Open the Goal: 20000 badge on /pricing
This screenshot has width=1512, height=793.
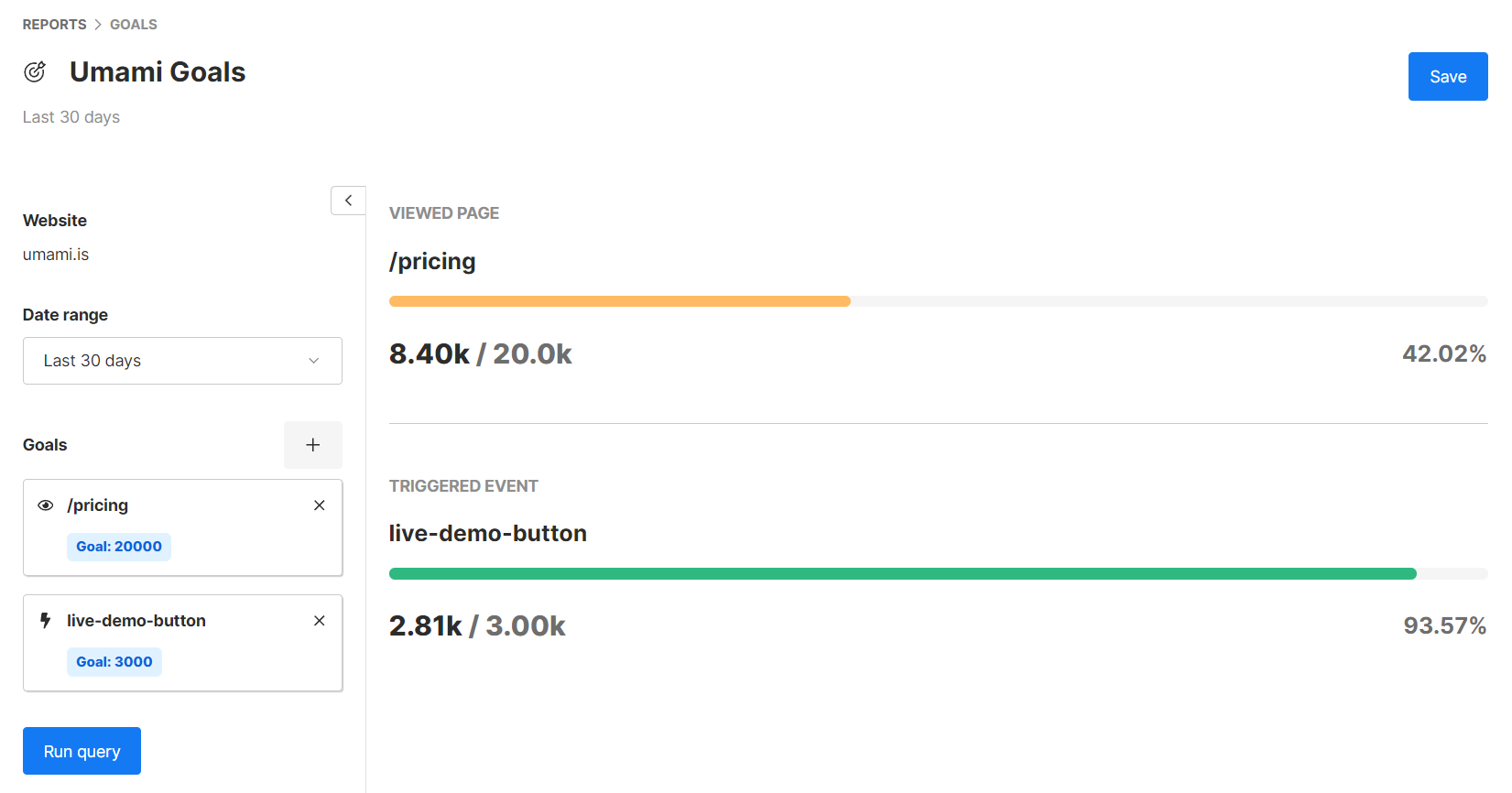click(x=119, y=547)
